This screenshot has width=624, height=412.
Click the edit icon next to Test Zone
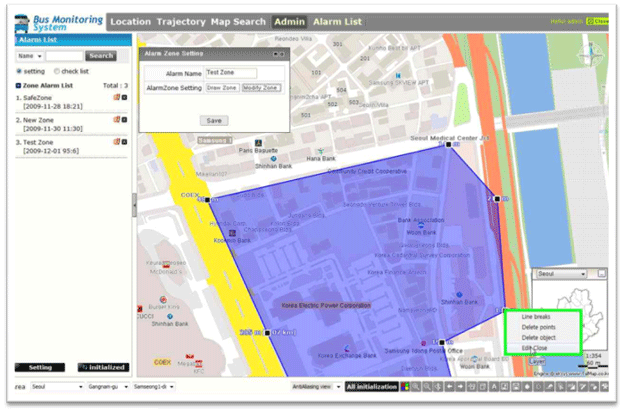click(118, 142)
